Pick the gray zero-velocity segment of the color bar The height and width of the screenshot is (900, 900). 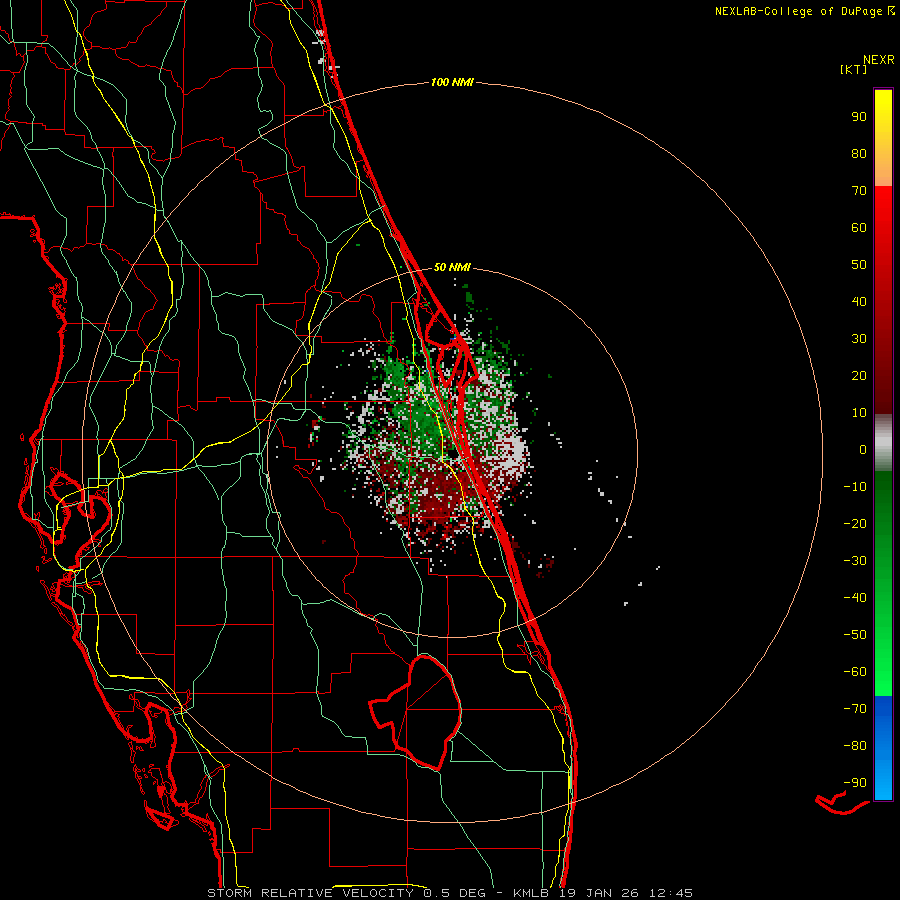pos(883,443)
